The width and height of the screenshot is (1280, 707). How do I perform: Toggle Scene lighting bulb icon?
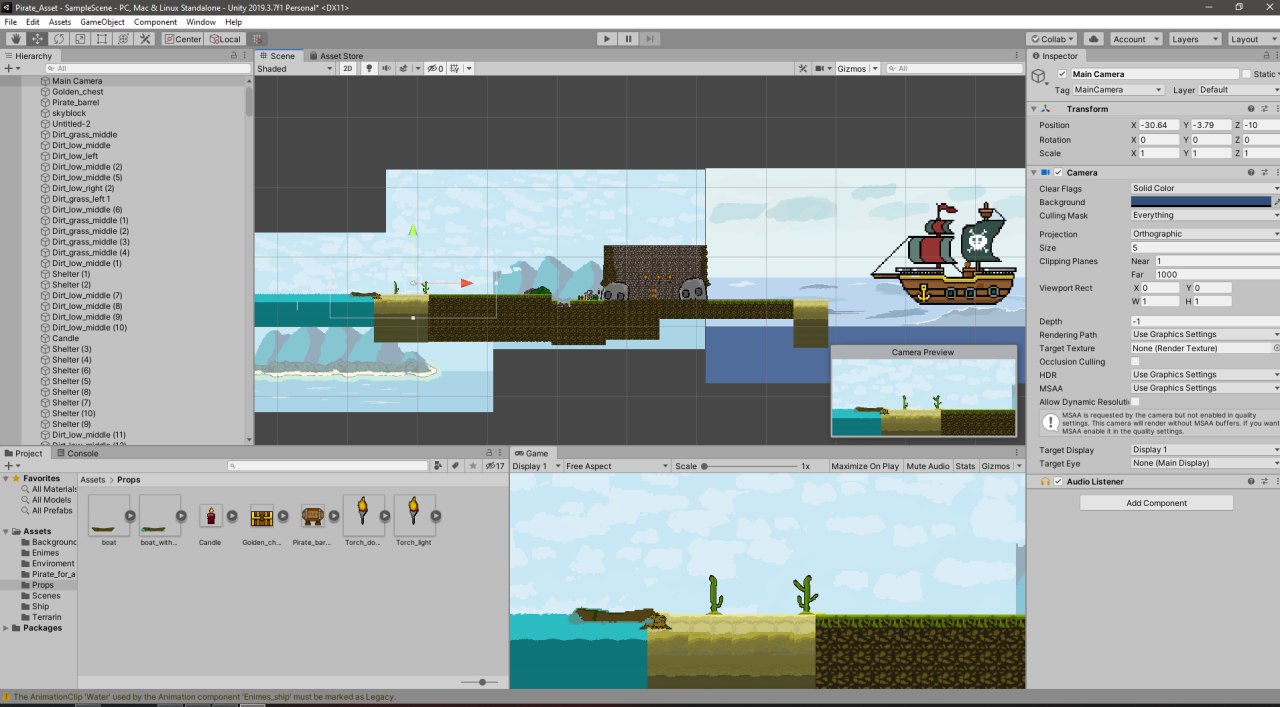[369, 69]
